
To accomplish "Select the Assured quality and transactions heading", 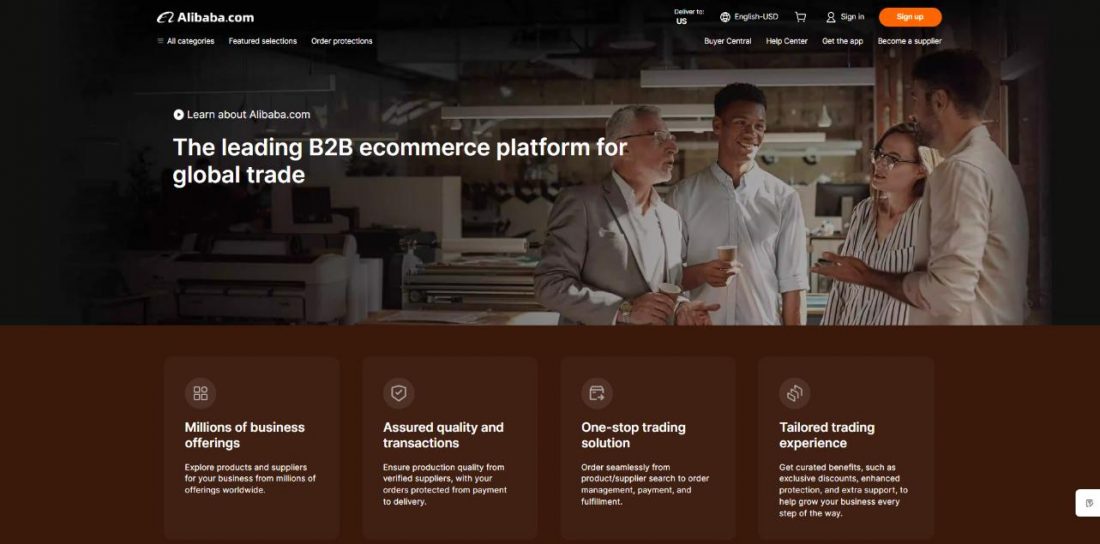I will [x=443, y=435].
